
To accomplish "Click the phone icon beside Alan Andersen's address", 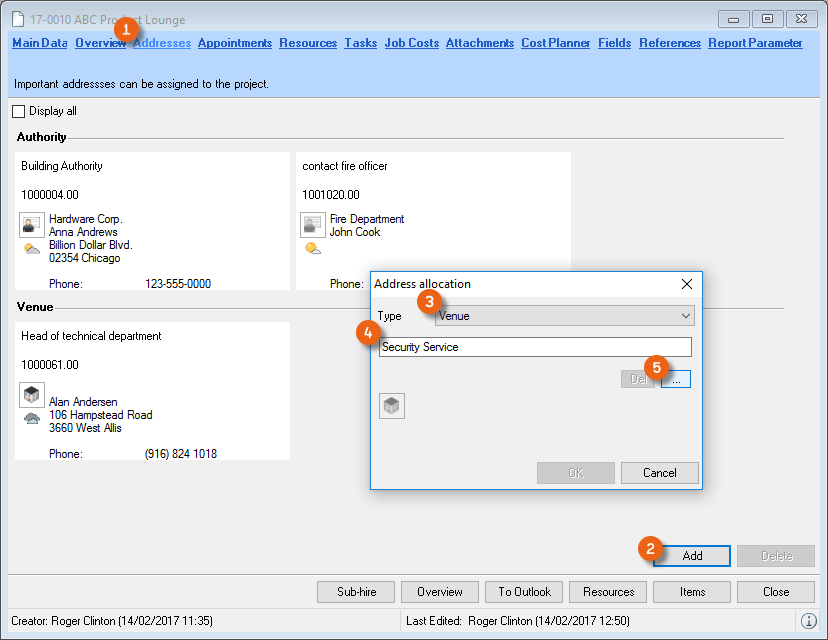I will 32,418.
